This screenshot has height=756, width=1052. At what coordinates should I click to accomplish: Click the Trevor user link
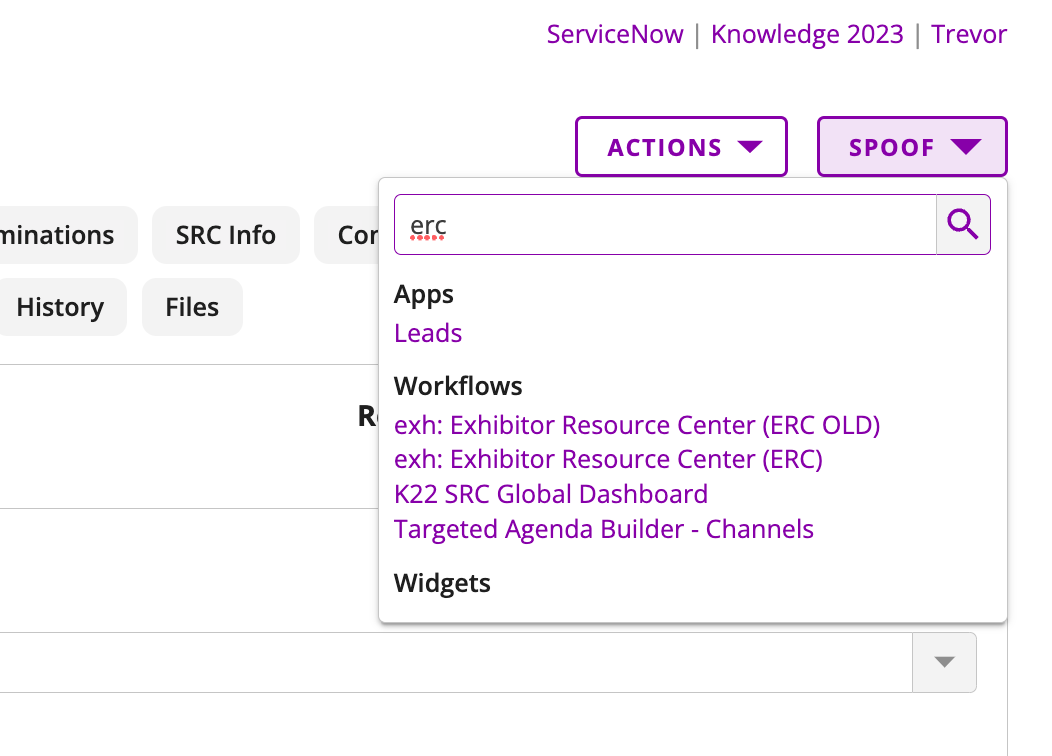click(969, 34)
